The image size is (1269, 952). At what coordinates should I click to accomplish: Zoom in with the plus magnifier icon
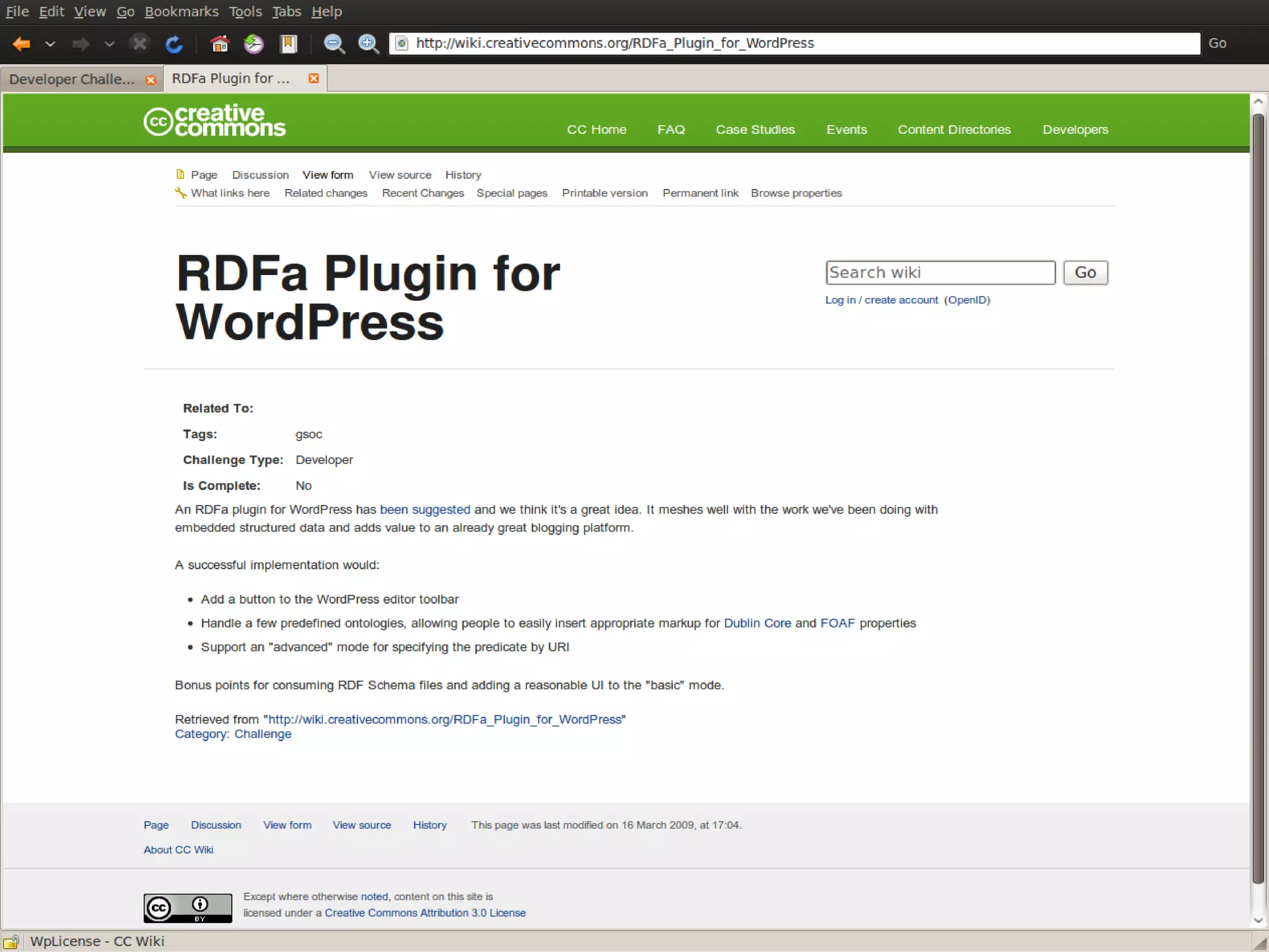tap(369, 44)
